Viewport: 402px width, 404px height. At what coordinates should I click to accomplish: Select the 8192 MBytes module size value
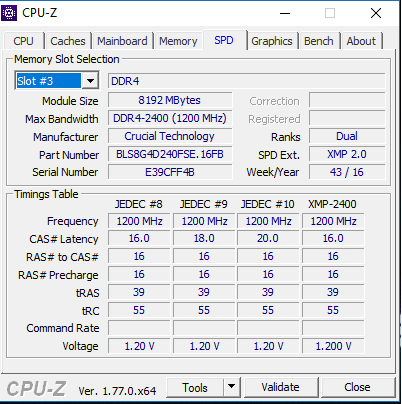170,100
